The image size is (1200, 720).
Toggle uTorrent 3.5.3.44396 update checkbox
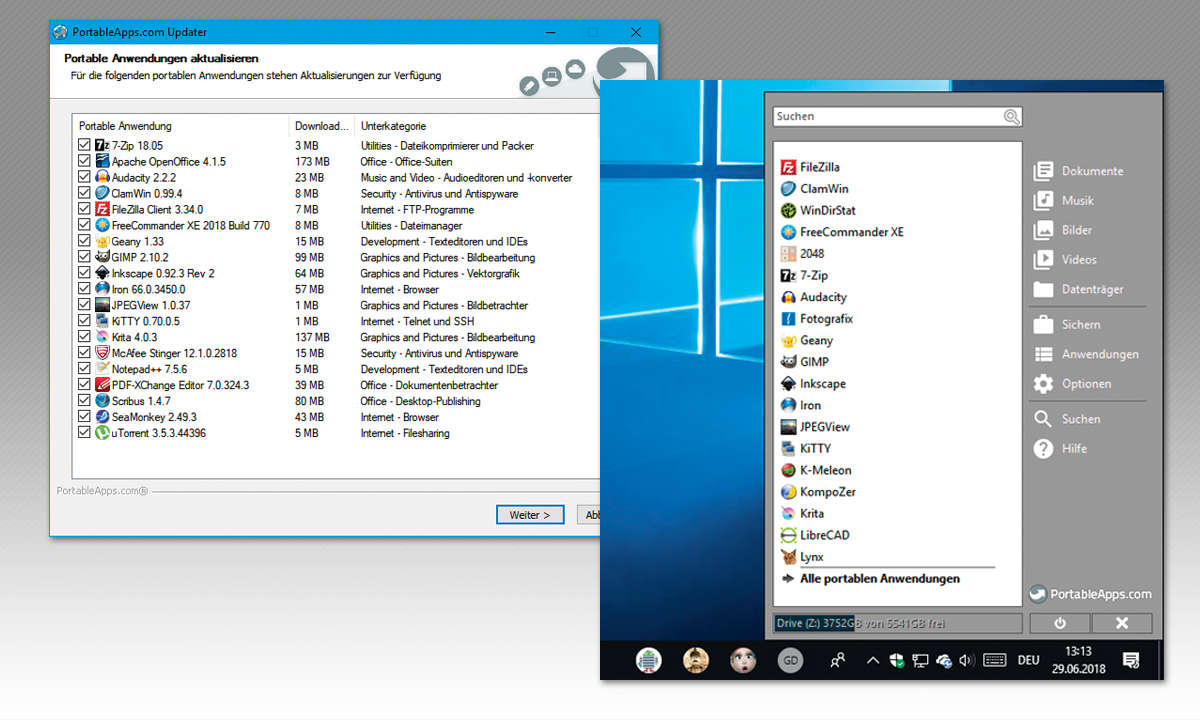[x=84, y=433]
